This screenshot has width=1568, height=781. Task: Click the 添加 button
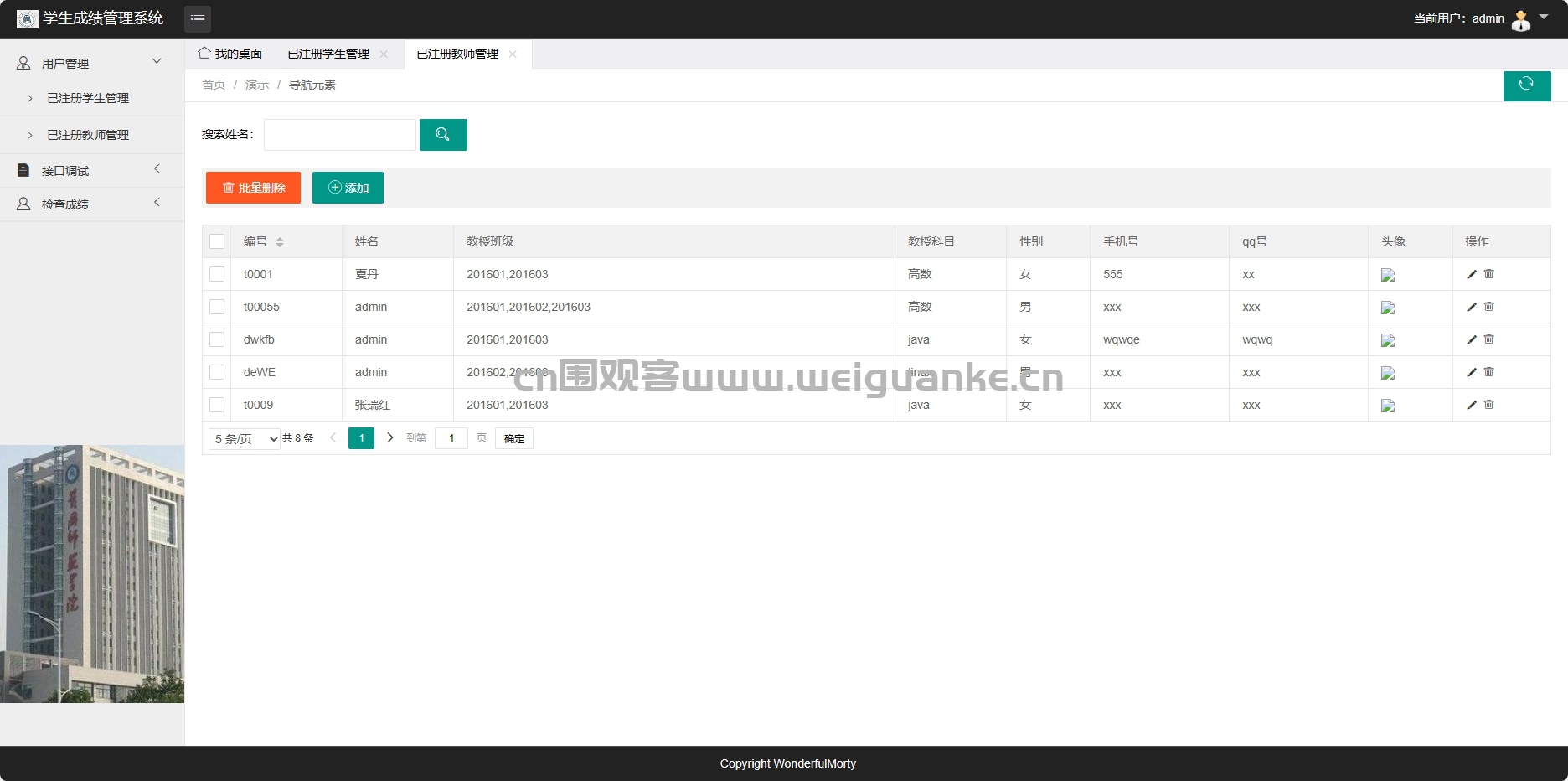pyautogui.click(x=348, y=188)
